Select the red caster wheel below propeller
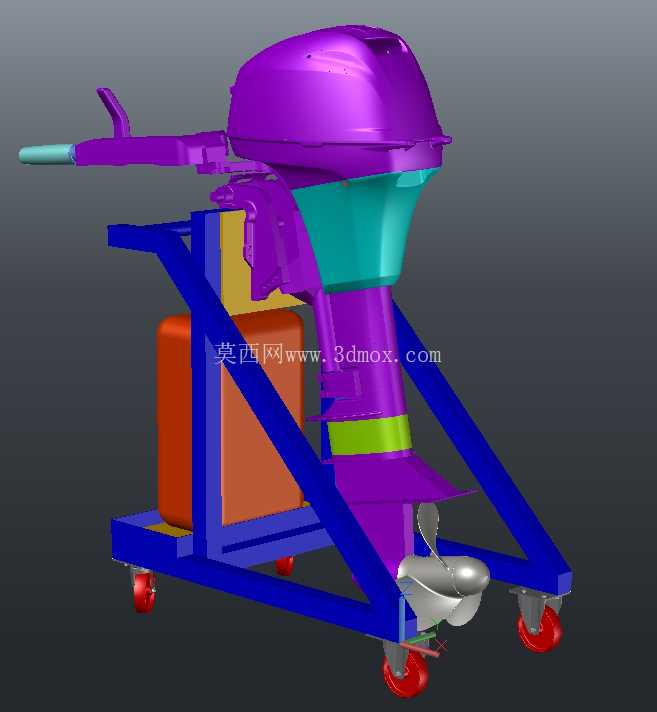Viewport: 657px width, 712px height. [x=405, y=674]
